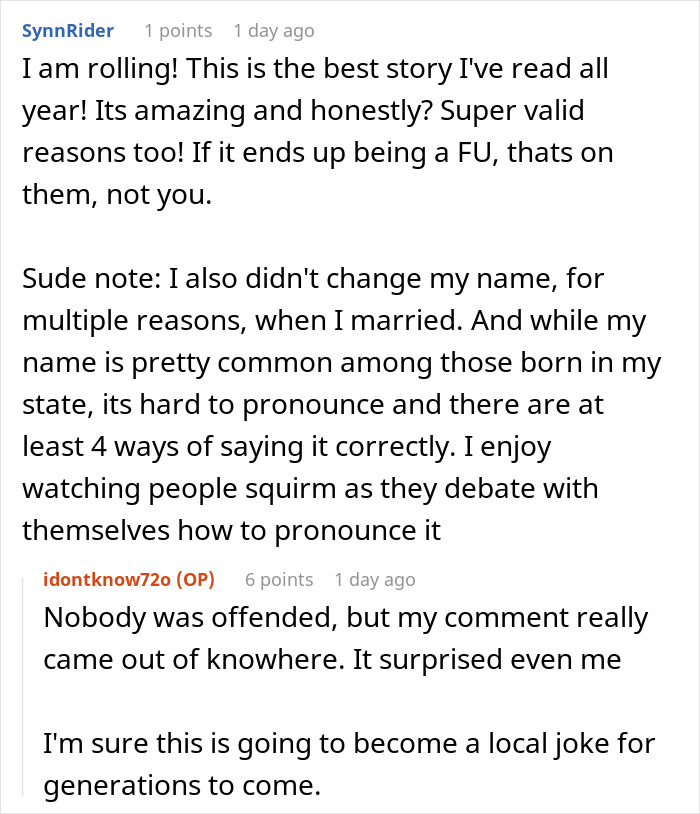Open the "1 day ago" timestamp on OP's reply
700x814 pixels.
pyautogui.click(x=374, y=580)
